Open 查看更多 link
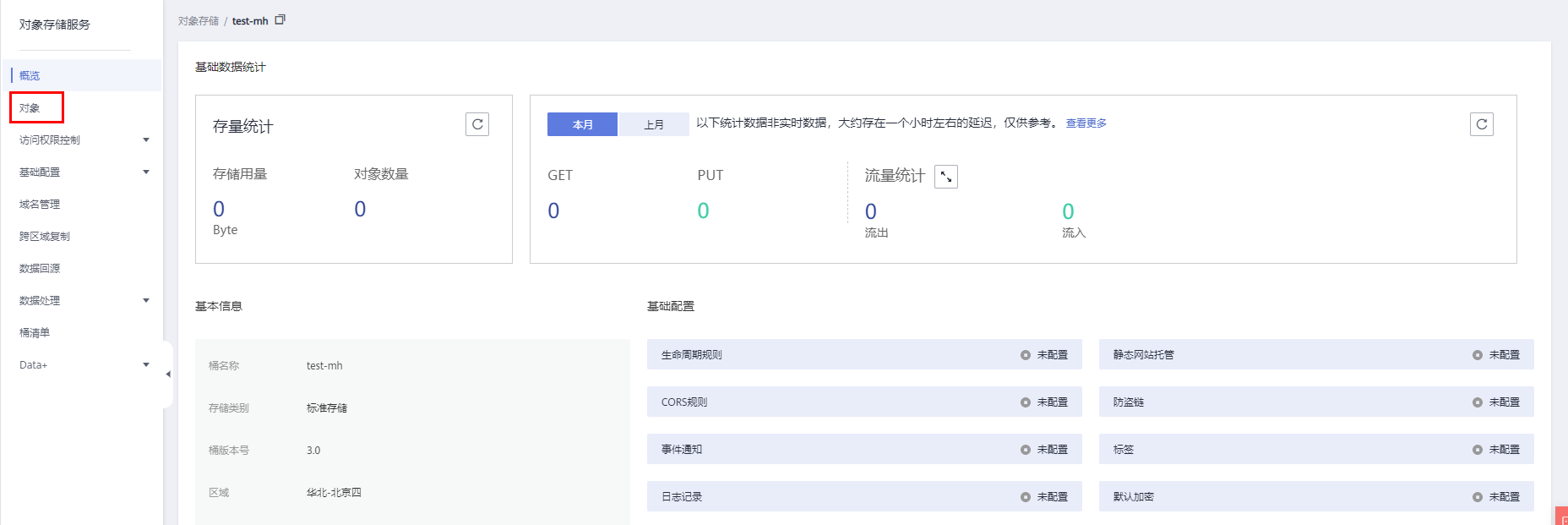 [x=1086, y=123]
